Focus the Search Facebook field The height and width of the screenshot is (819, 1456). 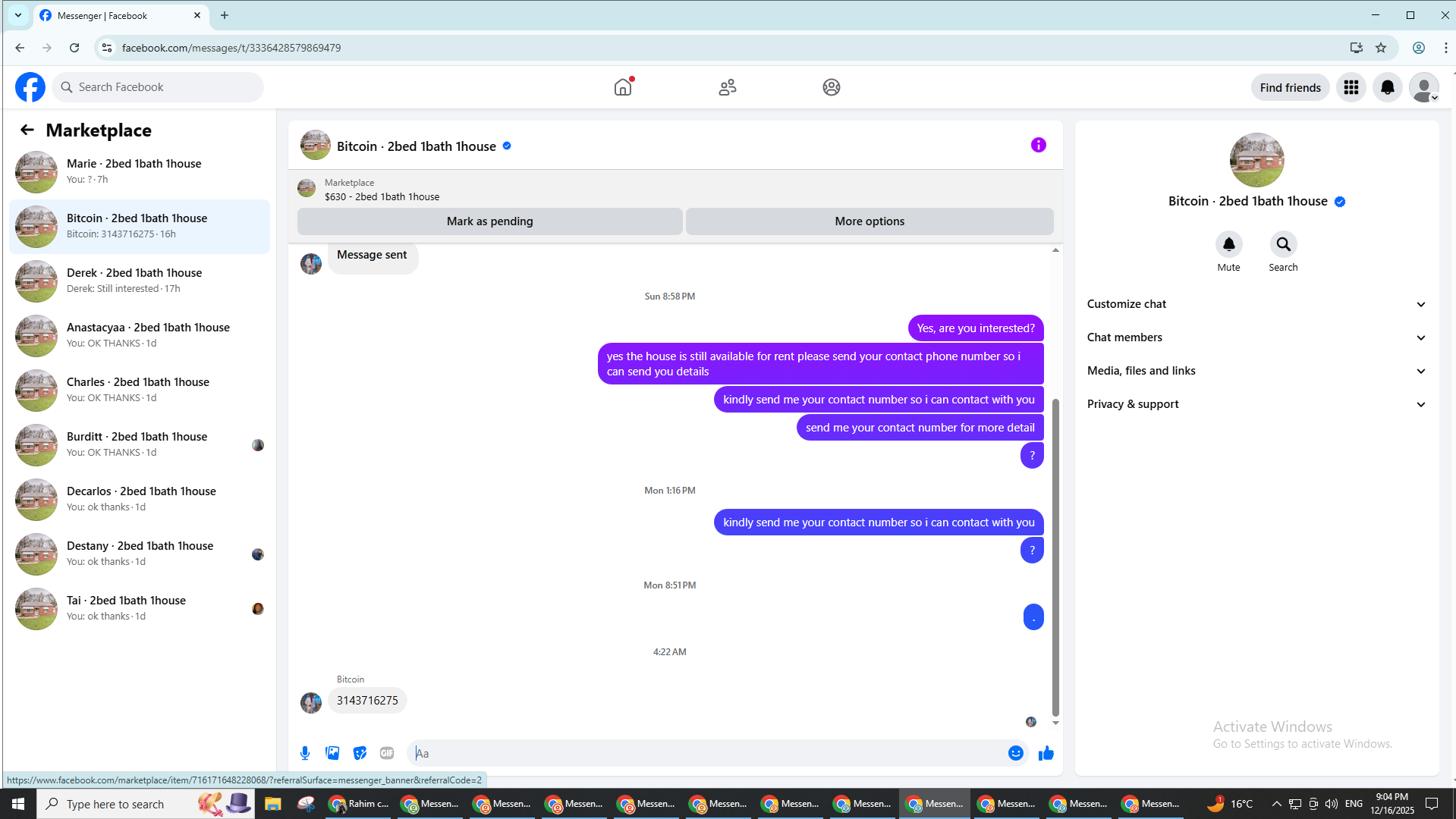coord(159,87)
